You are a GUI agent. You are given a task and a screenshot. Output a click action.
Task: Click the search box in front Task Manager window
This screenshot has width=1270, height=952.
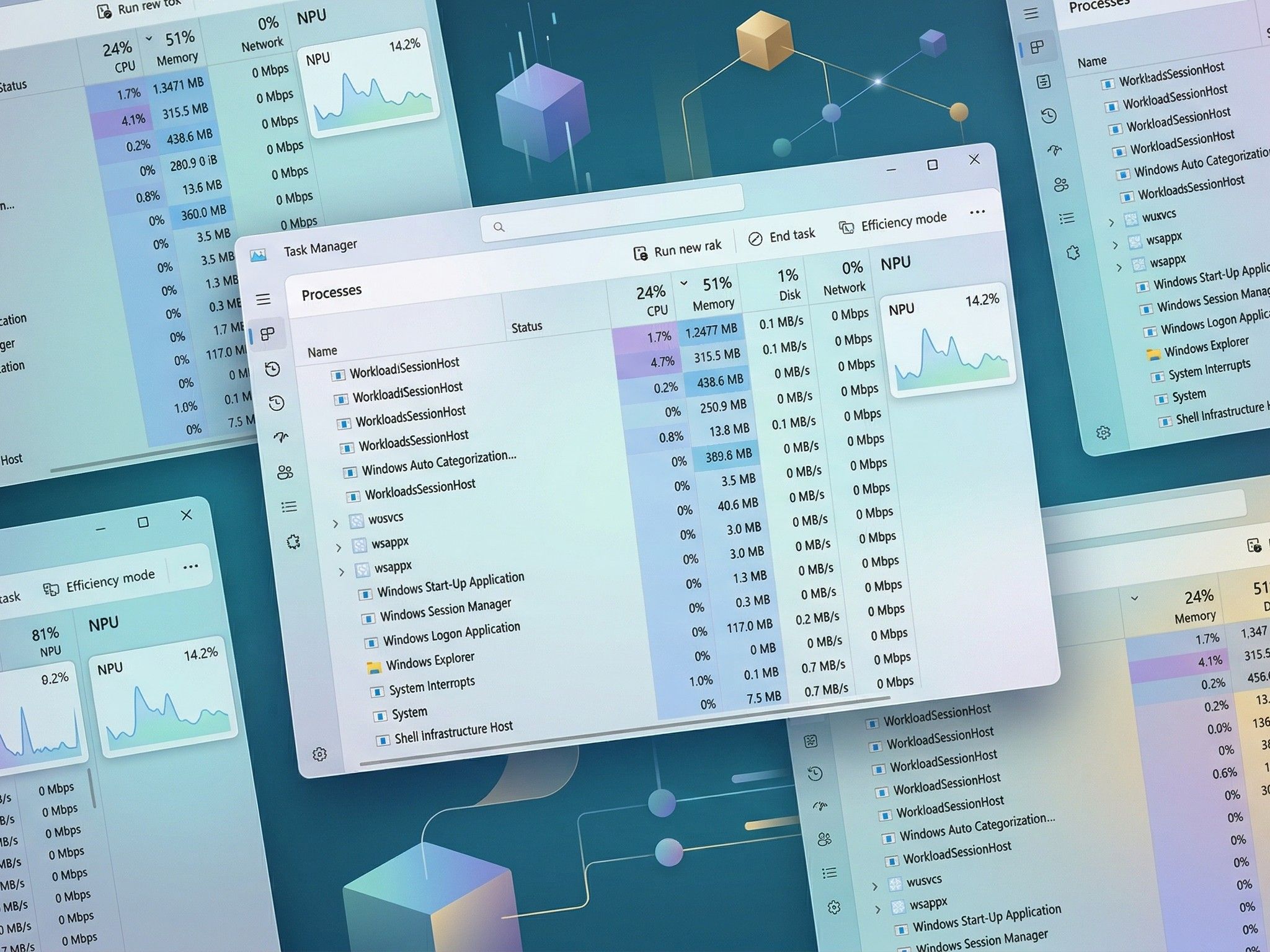point(612,212)
